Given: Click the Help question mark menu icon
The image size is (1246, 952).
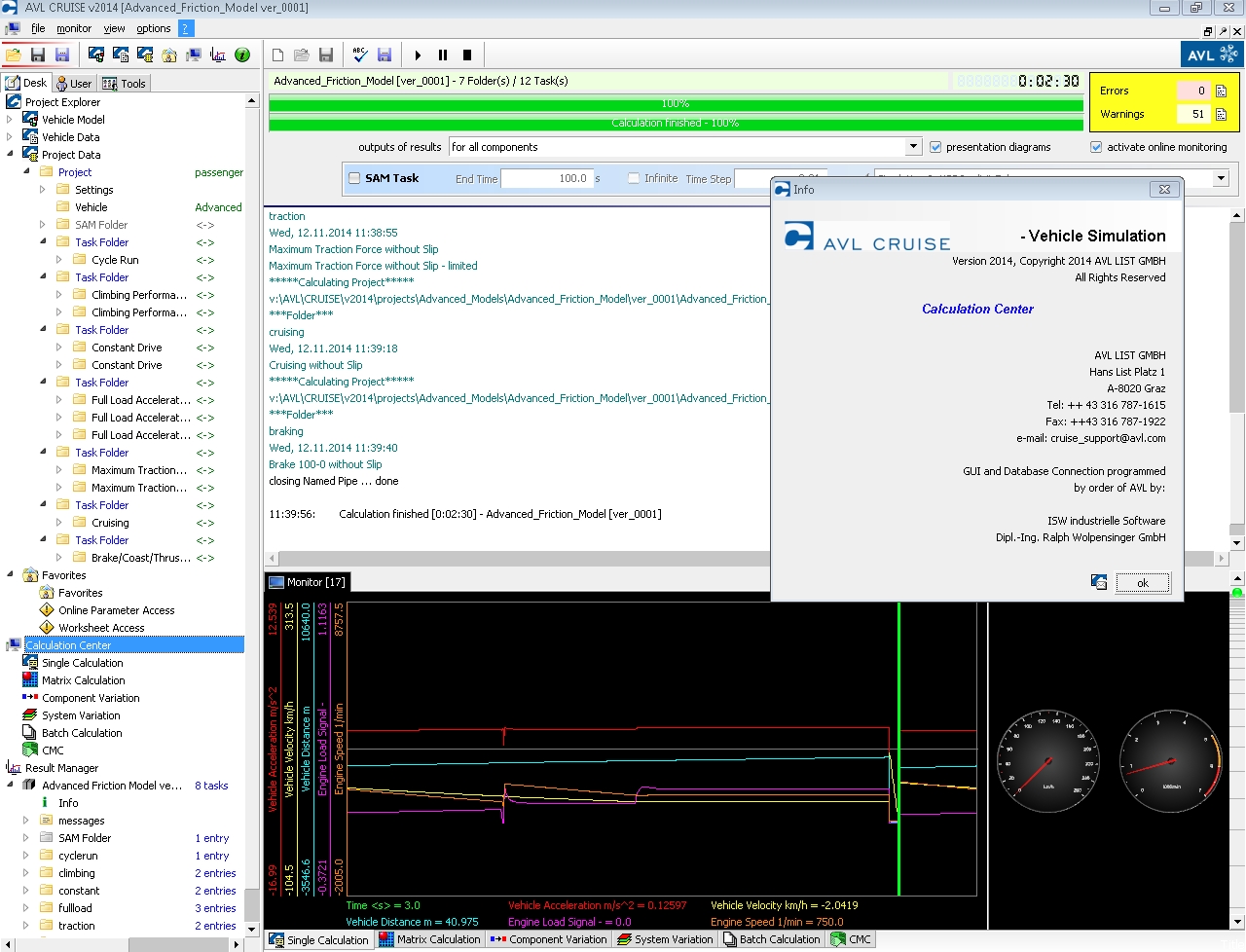Looking at the screenshot, I should point(186,28).
